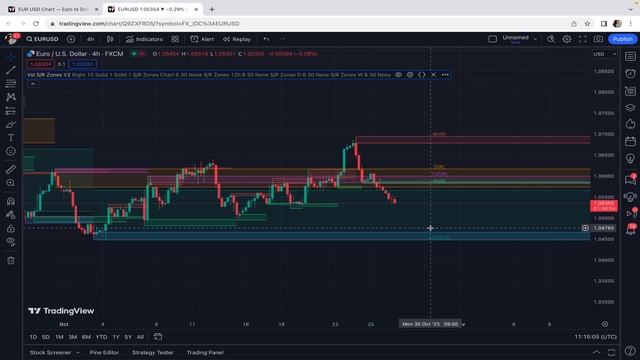Open indicator templates grid icon
640x360 pixels.
point(175,39)
